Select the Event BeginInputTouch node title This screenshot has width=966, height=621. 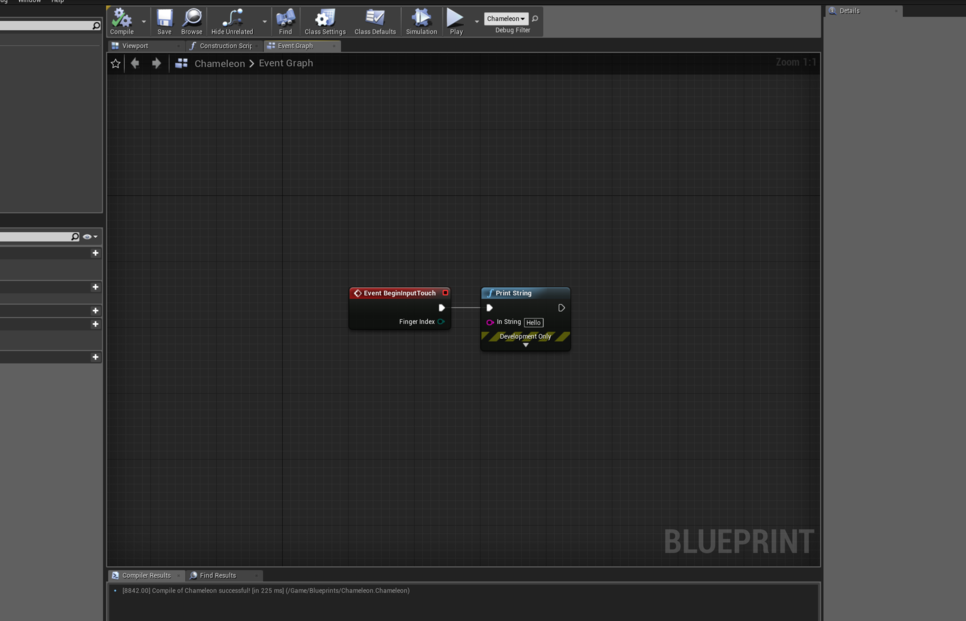point(399,293)
